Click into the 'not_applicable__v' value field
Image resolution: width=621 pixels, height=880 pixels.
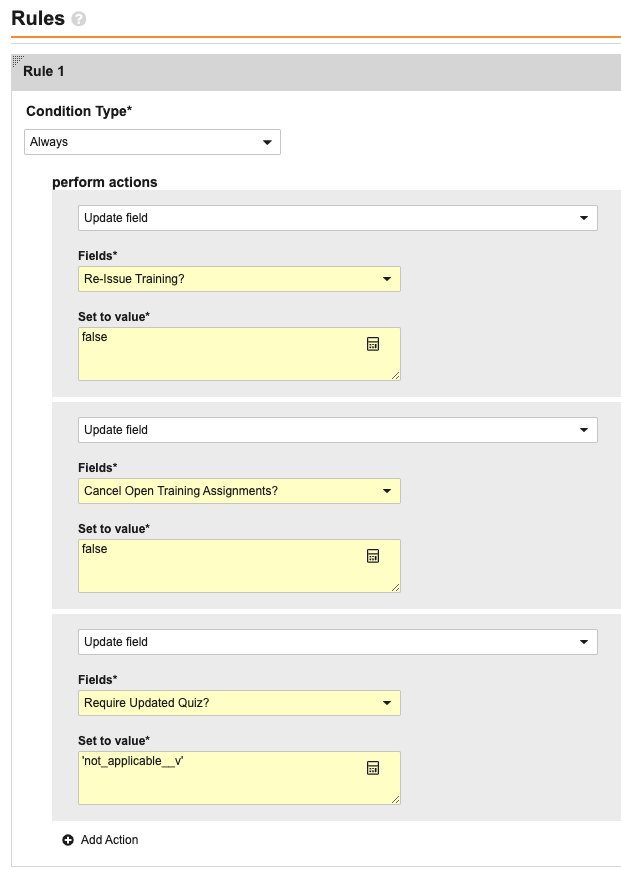[239, 778]
